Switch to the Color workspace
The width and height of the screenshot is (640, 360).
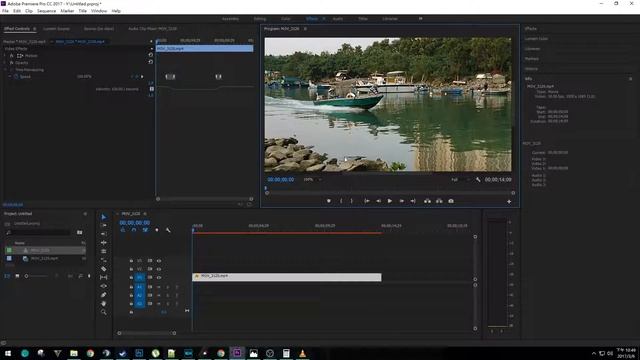point(286,19)
